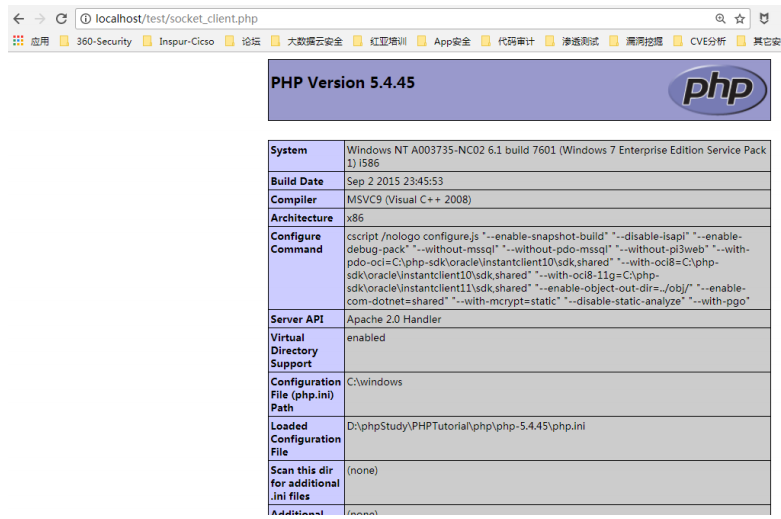Viewport: 781px width, 519px height.
Task: Select the cscript /nologo configure.js command text
Action: point(548,268)
